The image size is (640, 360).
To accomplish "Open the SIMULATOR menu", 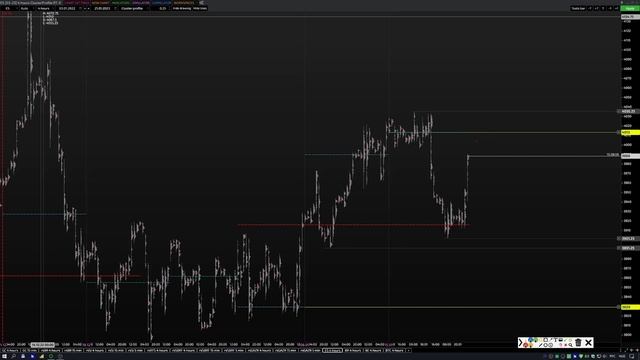I will tap(141, 2).
